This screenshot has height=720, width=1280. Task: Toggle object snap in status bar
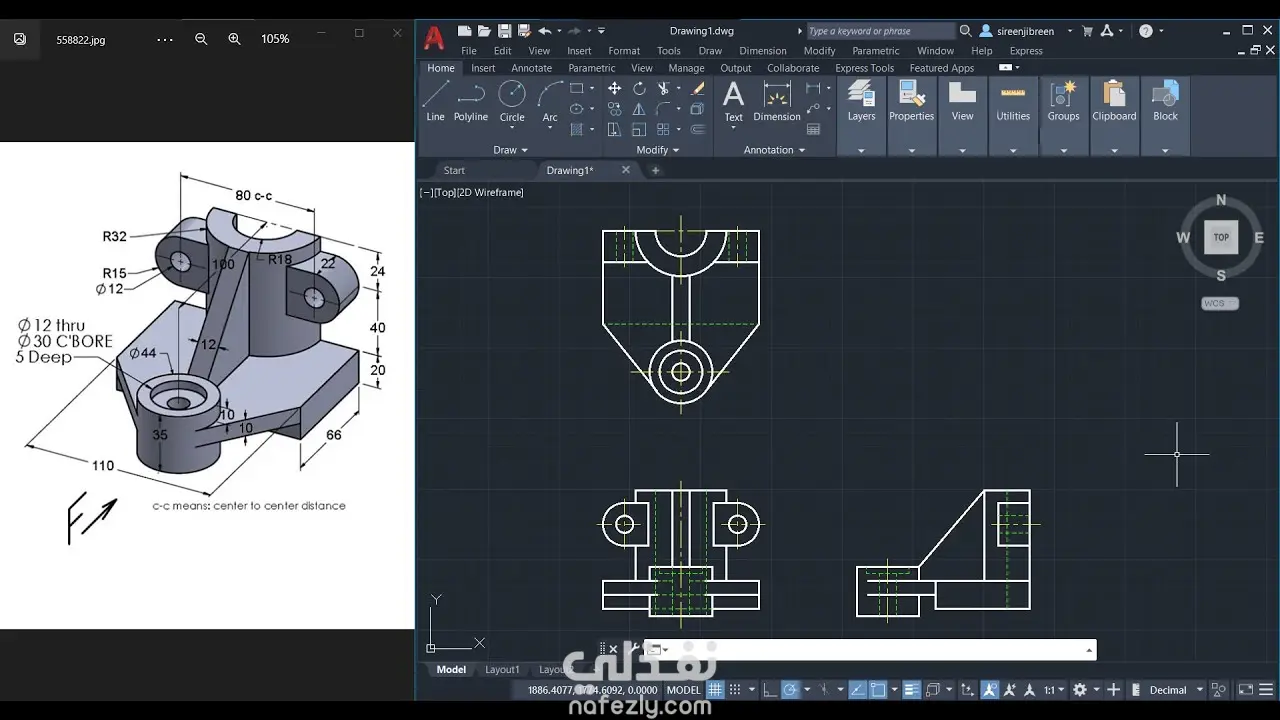click(x=878, y=690)
